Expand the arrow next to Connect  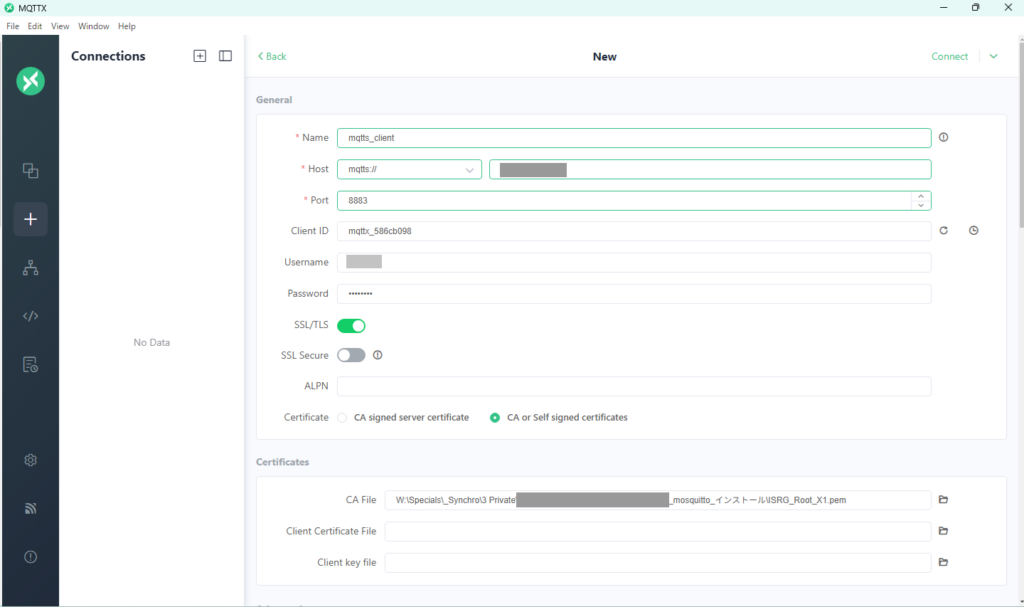993,57
